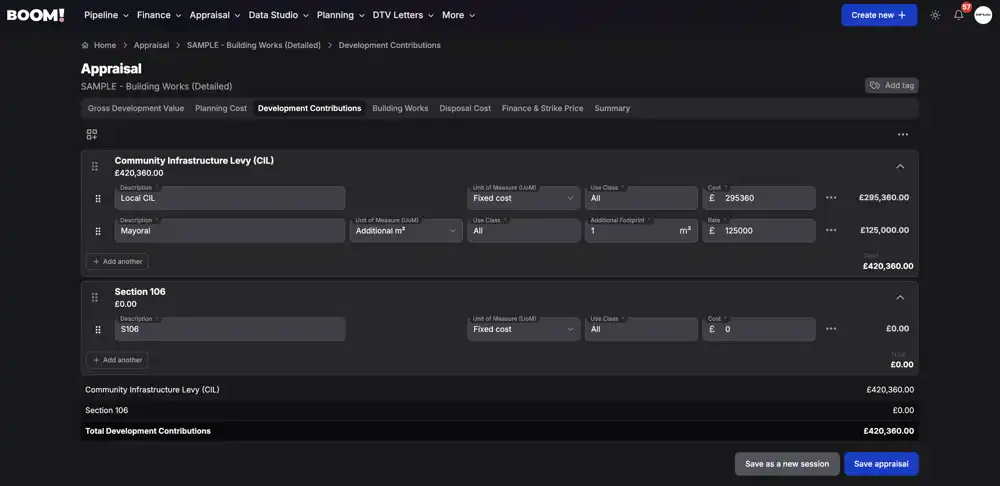1000x486 pixels.
Task: Switch to the Gross Development Value tab
Action: pos(136,108)
